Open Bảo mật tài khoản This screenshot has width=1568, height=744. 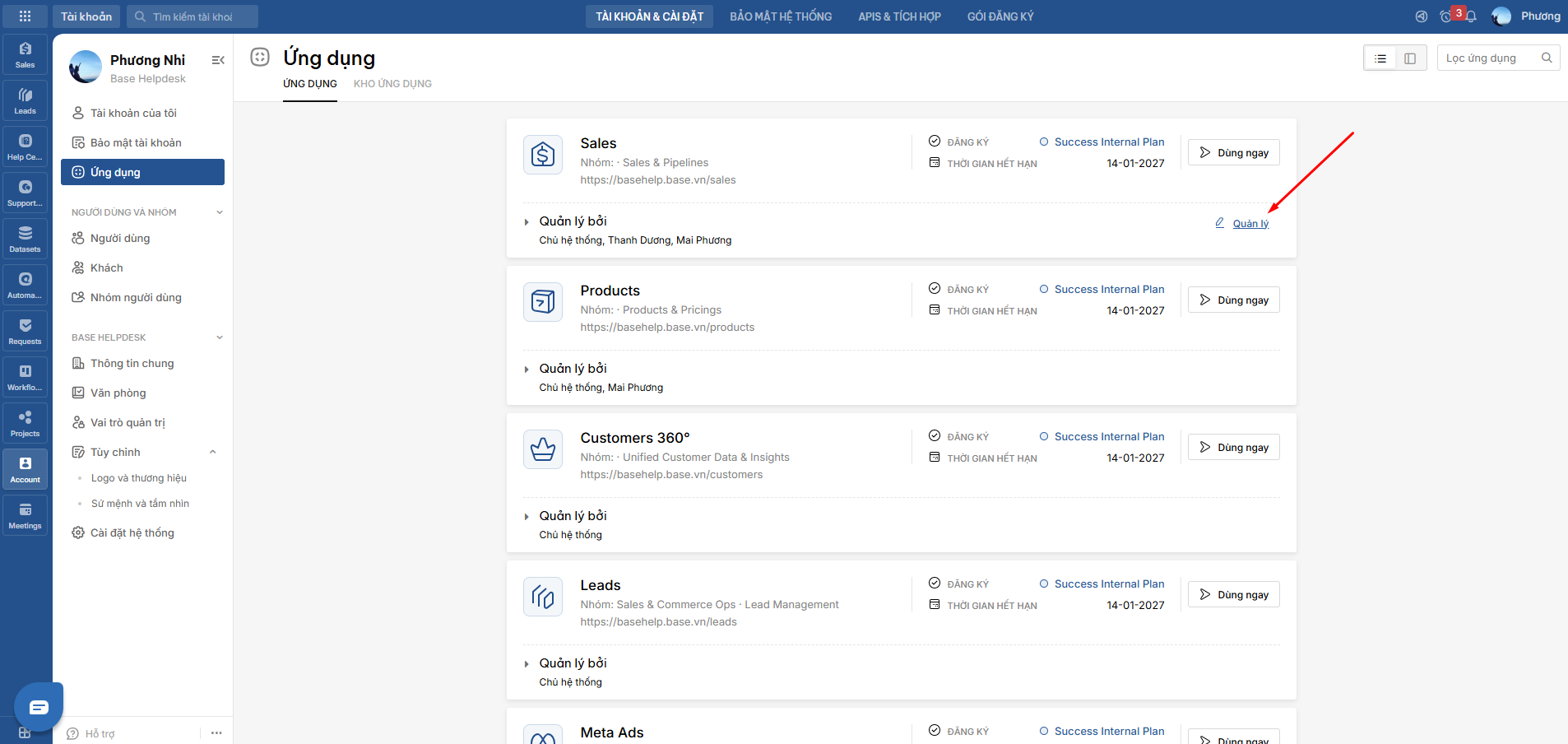[x=142, y=142]
